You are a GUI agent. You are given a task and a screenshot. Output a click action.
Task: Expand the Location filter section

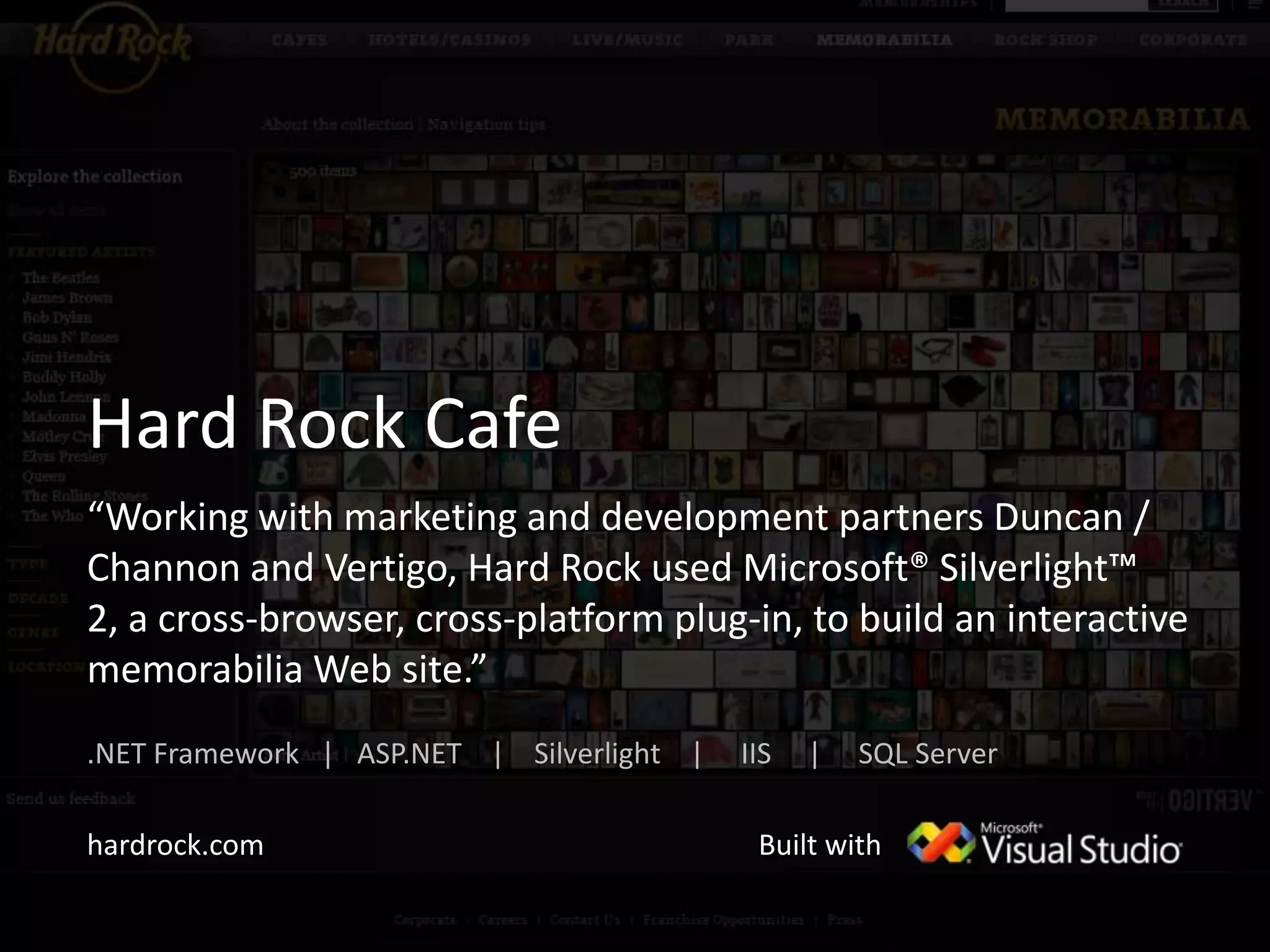45,668
